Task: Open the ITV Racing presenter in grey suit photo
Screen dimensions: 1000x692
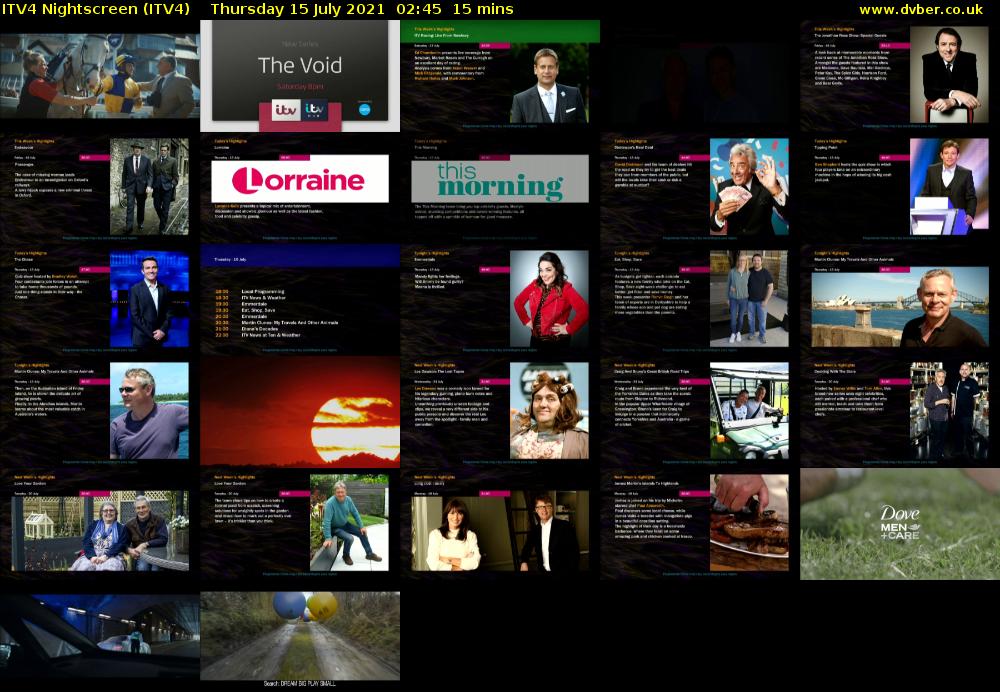Action: tap(549, 83)
